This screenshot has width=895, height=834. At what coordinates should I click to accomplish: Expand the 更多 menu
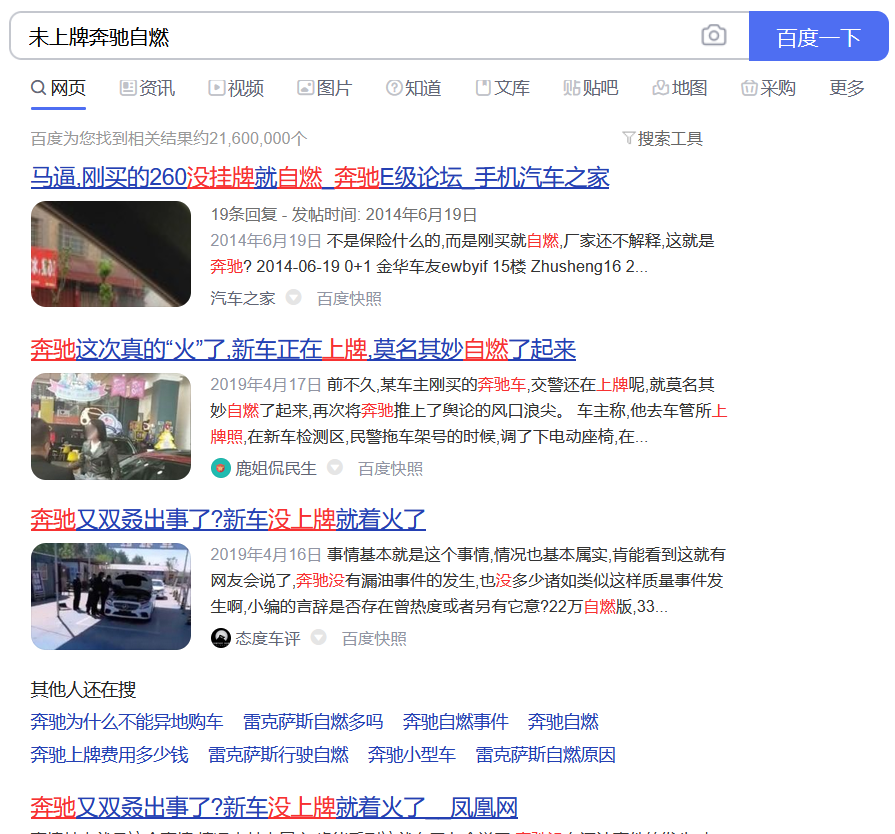click(x=846, y=88)
